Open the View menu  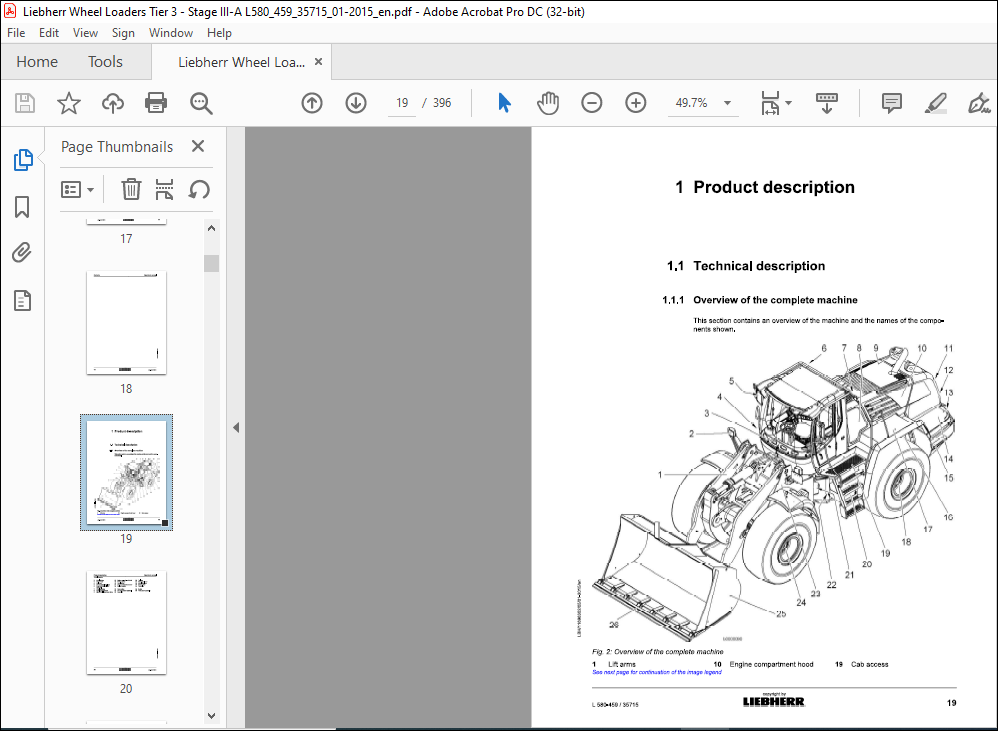click(x=85, y=33)
